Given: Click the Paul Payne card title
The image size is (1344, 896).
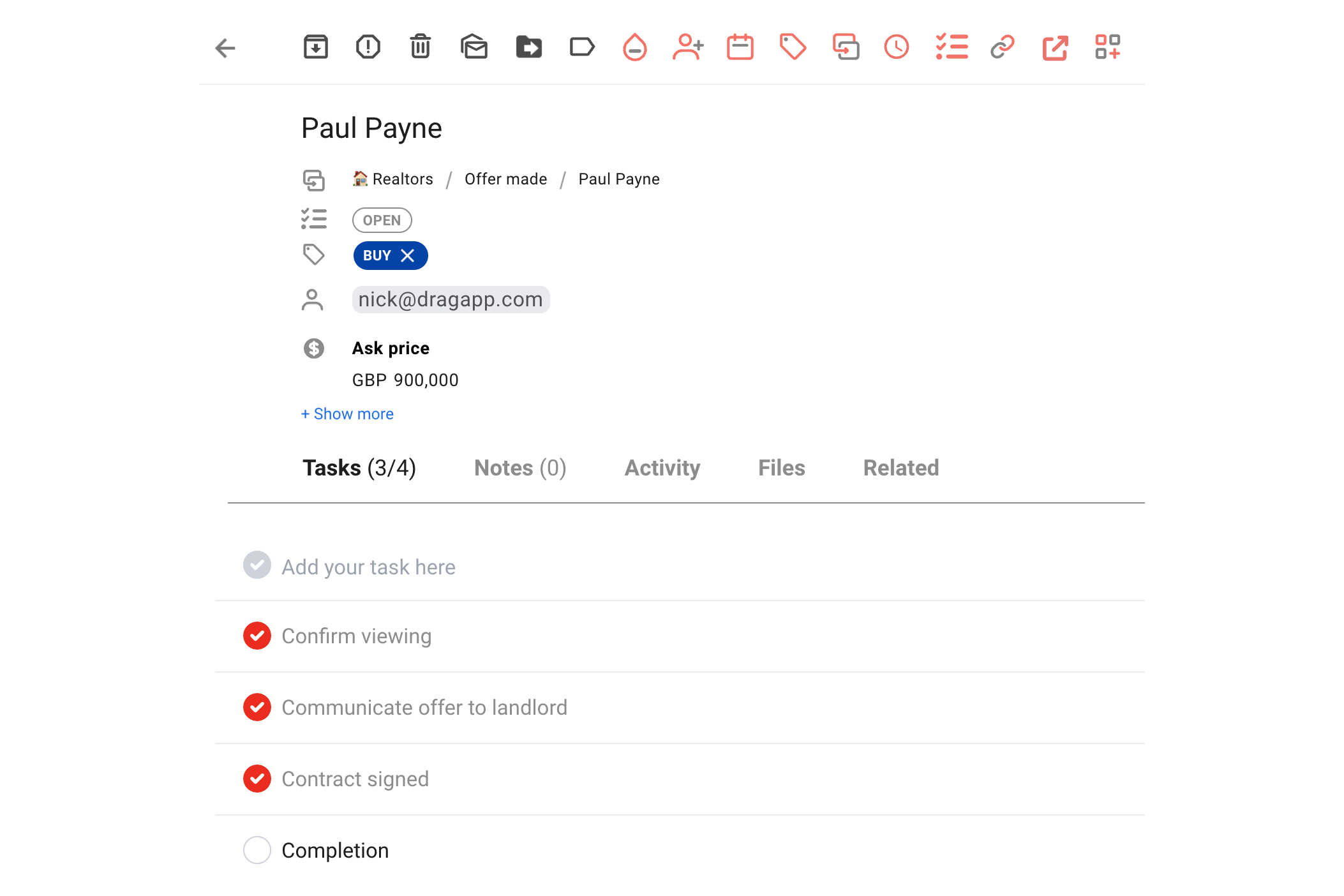Looking at the screenshot, I should pos(371,128).
